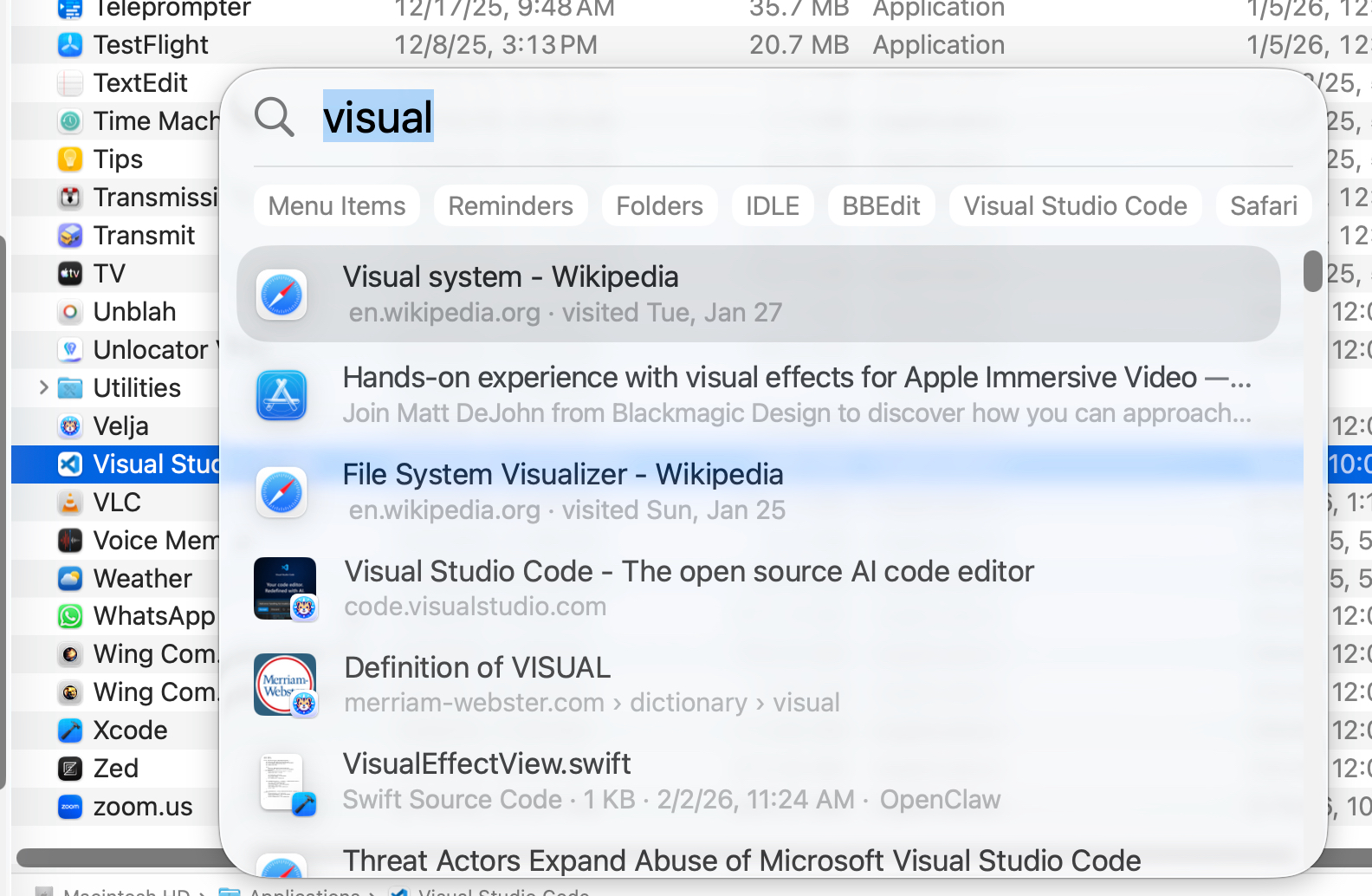Filter results by Menu Items
The height and width of the screenshot is (896, 1372).
[337, 206]
